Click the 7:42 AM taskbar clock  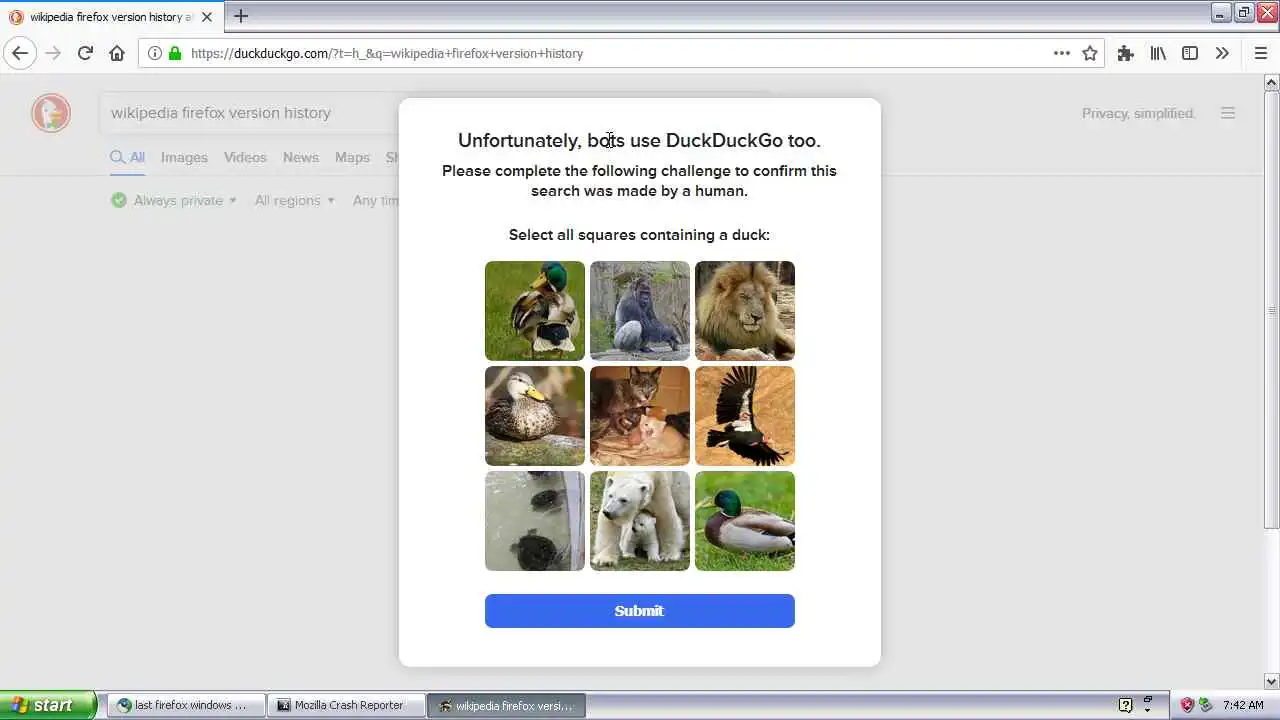click(1243, 705)
